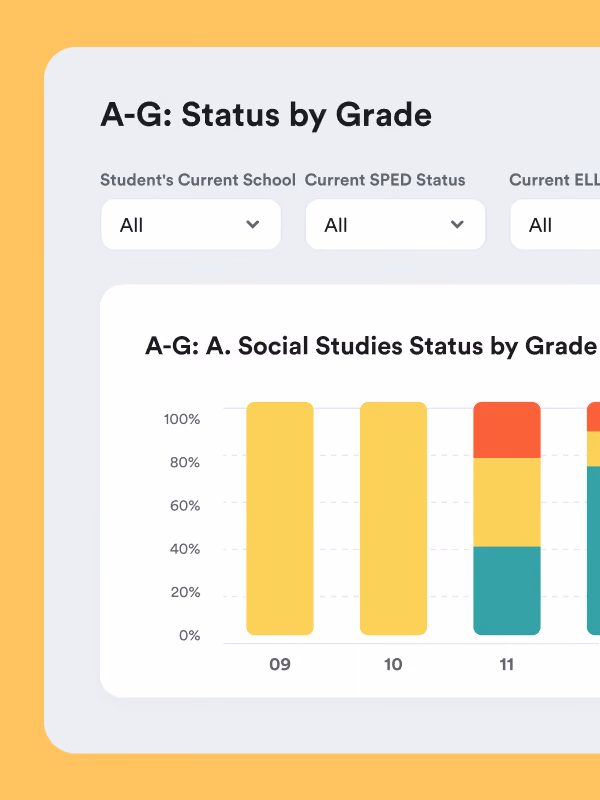600x800 pixels.
Task: Click the A-G: Status by Grade heading
Action: click(x=266, y=115)
